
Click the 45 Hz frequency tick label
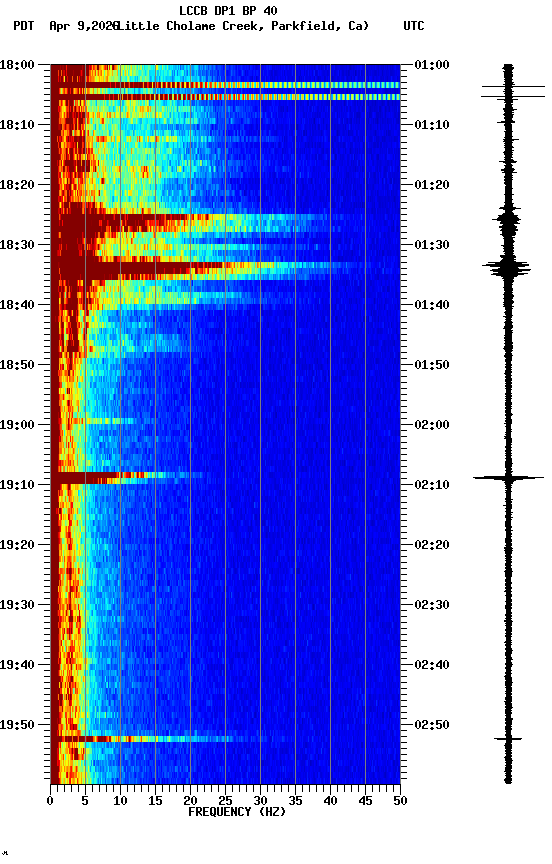coord(365,801)
